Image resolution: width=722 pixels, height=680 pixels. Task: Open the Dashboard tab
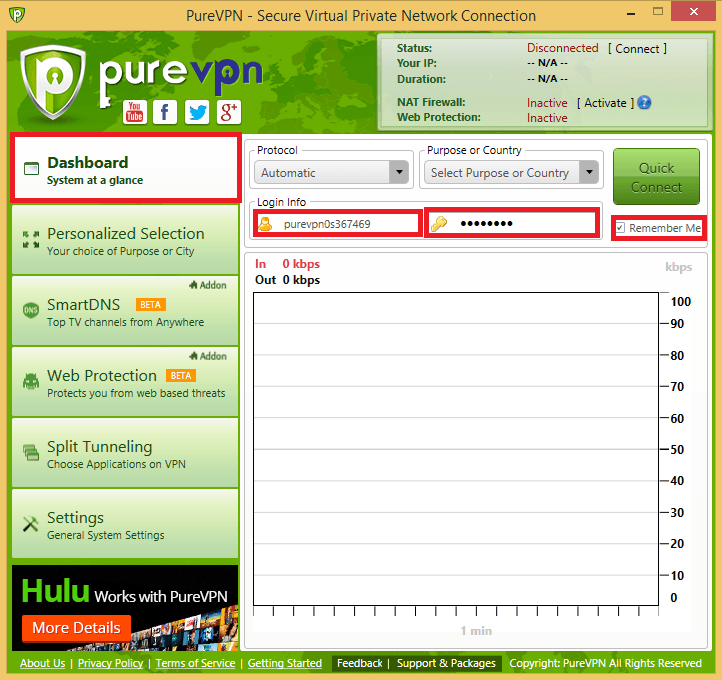125,170
